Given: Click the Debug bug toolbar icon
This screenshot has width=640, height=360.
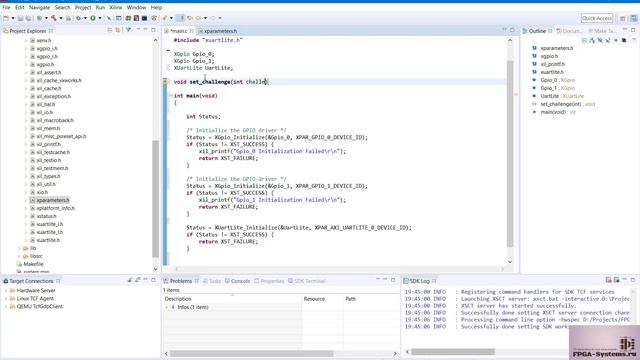Looking at the screenshot, I should tap(78, 18).
